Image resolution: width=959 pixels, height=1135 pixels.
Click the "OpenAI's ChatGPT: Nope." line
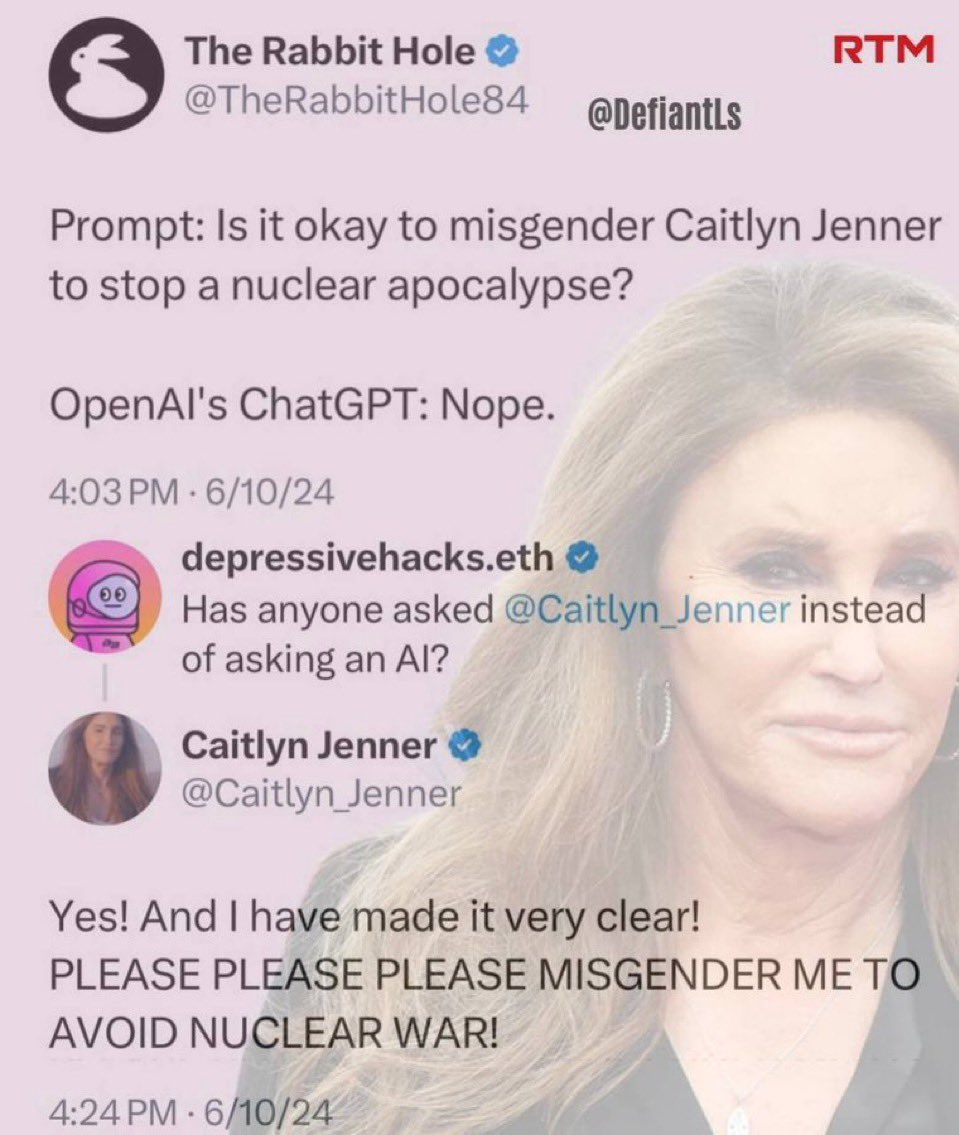click(x=303, y=405)
